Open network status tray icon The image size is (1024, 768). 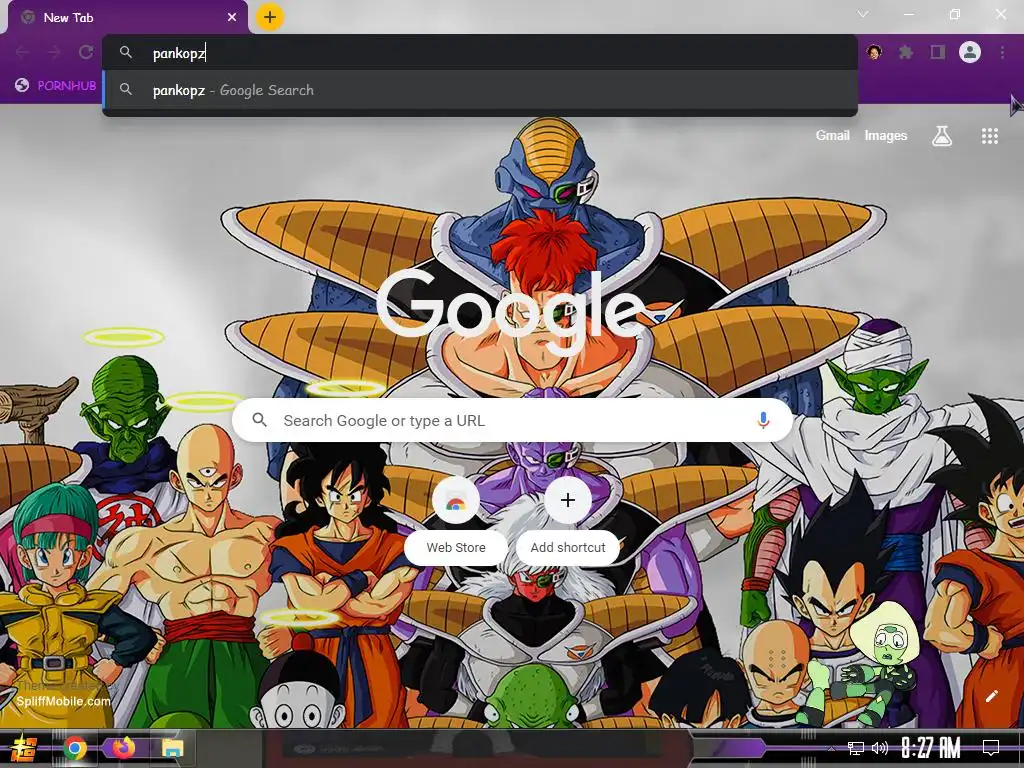[x=856, y=748]
